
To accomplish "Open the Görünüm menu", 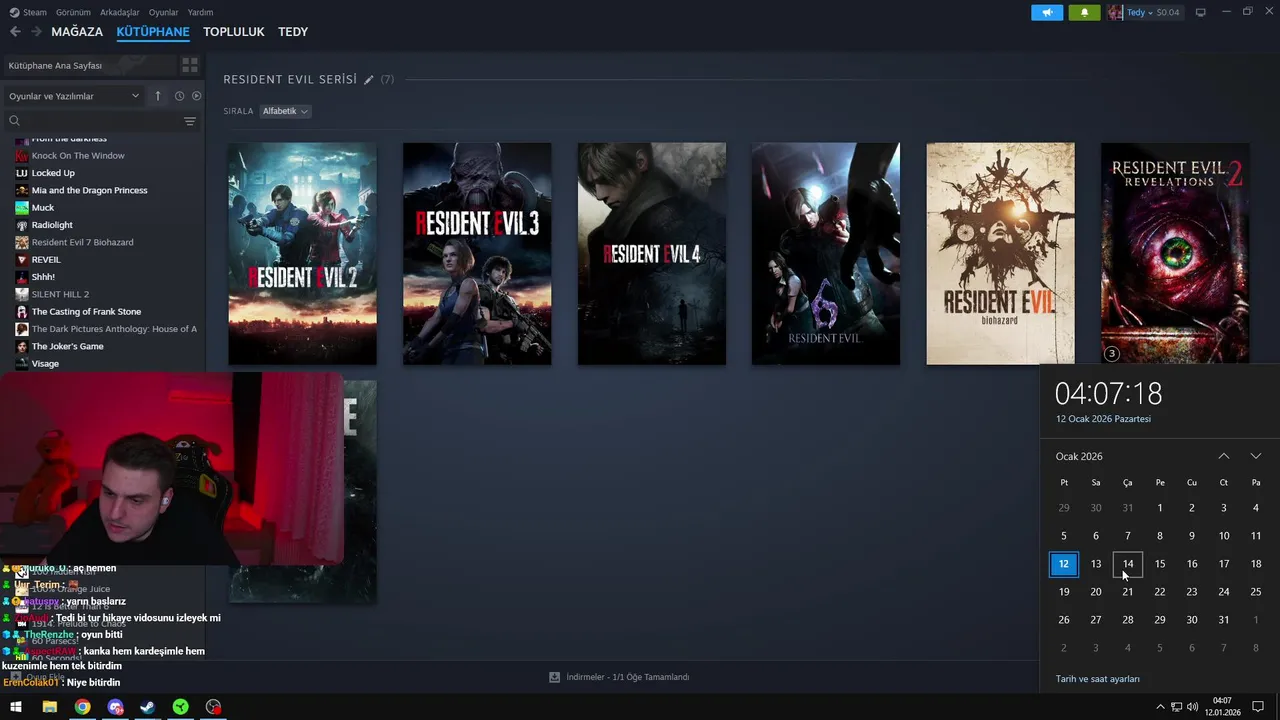I will [x=73, y=12].
